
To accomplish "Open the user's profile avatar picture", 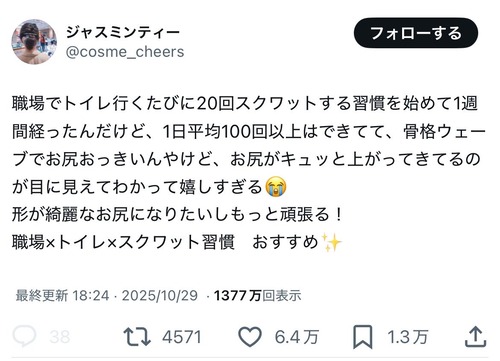I will (34, 42).
